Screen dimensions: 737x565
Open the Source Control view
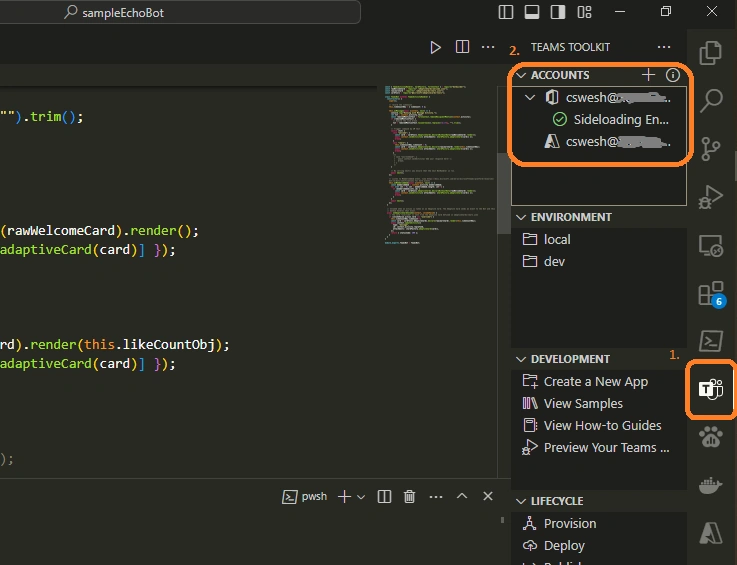click(x=710, y=149)
